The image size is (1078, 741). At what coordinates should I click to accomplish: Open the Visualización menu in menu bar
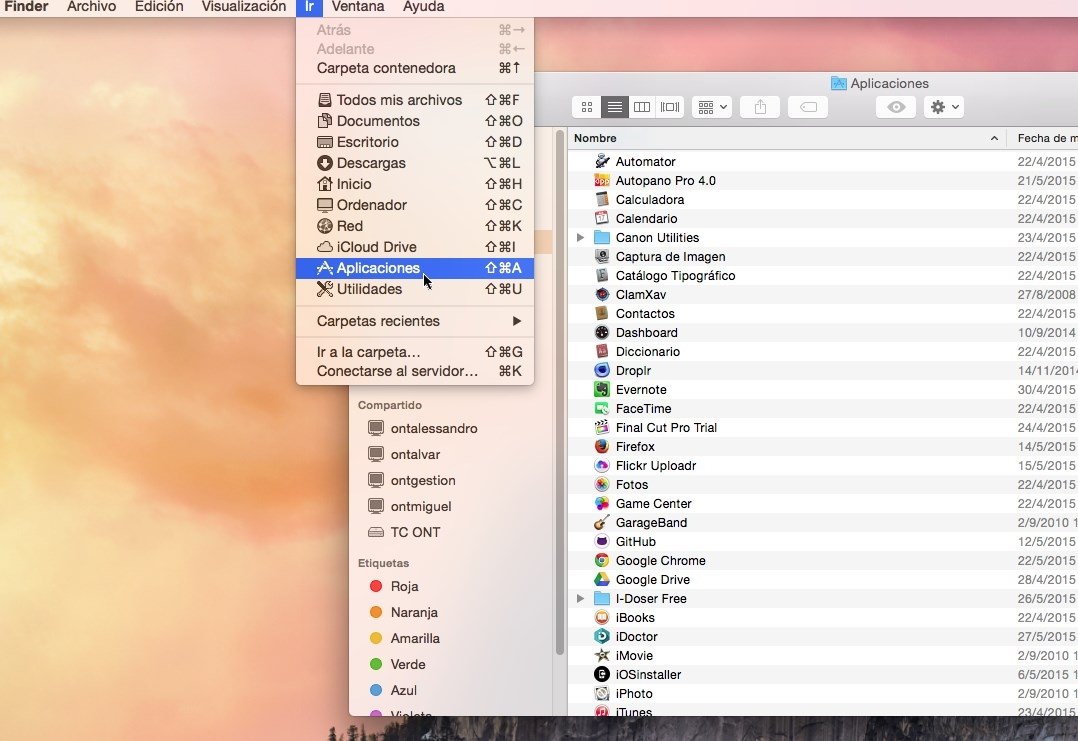pos(243,7)
